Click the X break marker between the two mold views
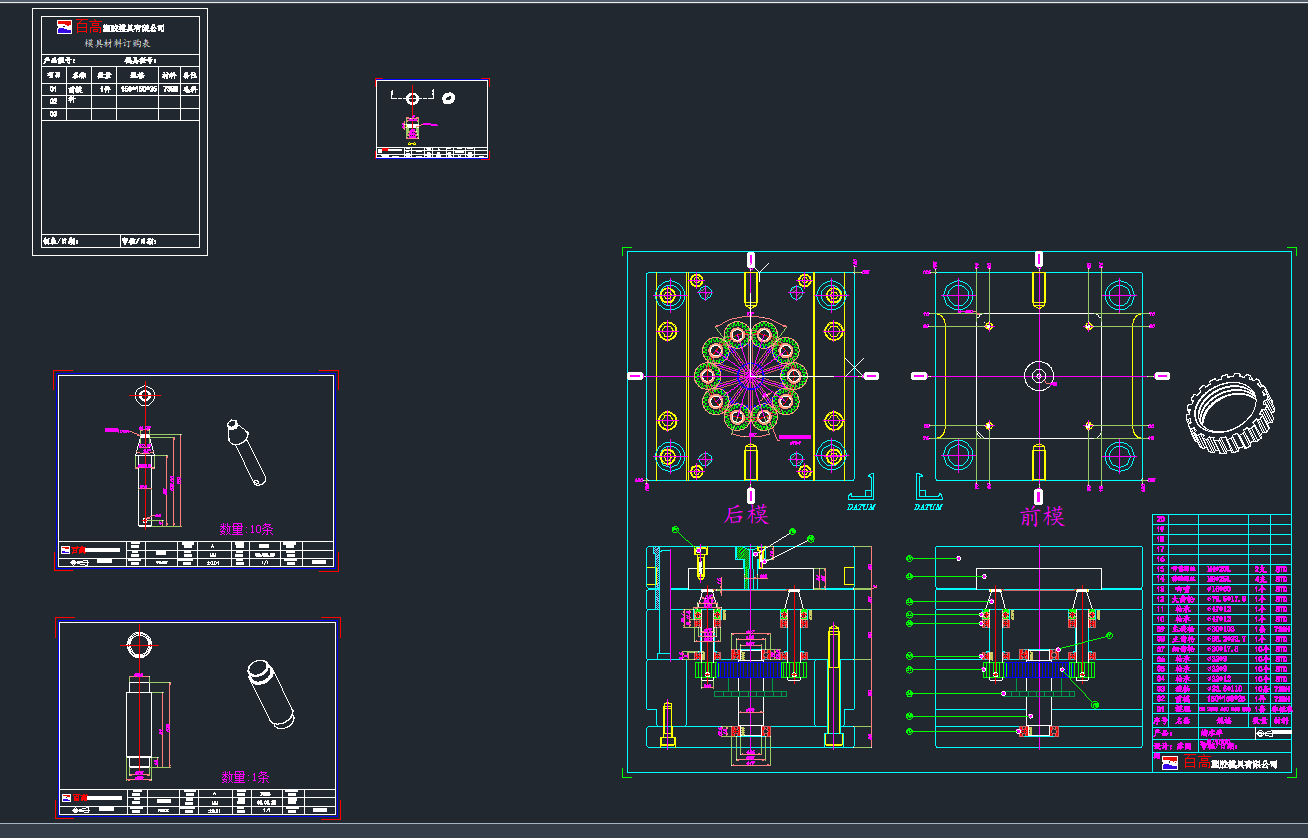Screen dimensions: 1308x838 click(x=856, y=368)
